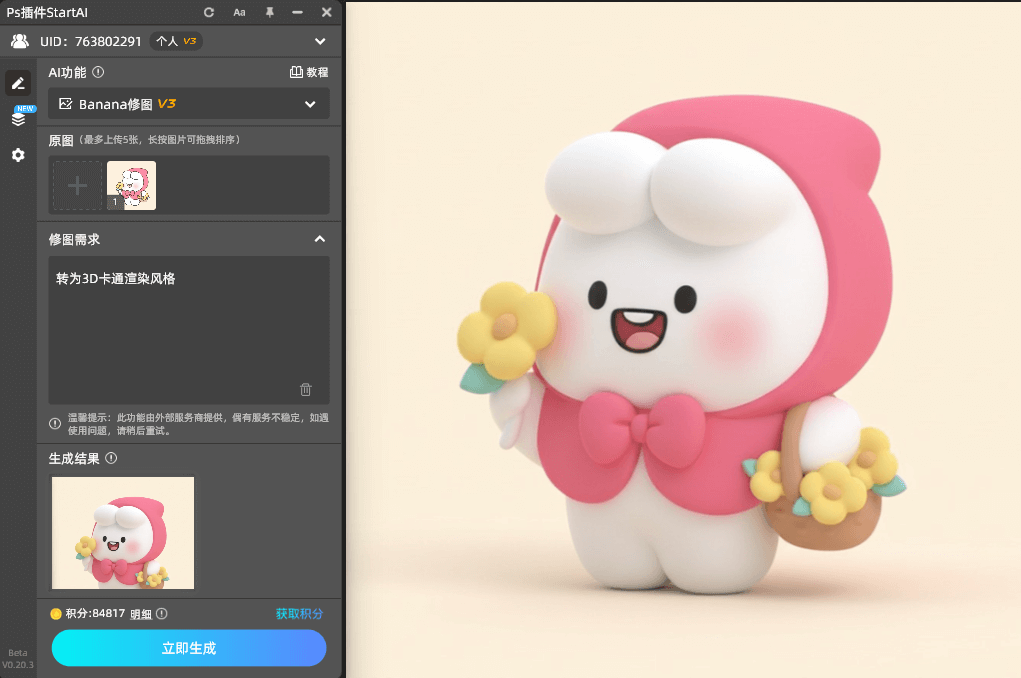
Task: Click the 明细 points detail link
Action: tap(142, 613)
